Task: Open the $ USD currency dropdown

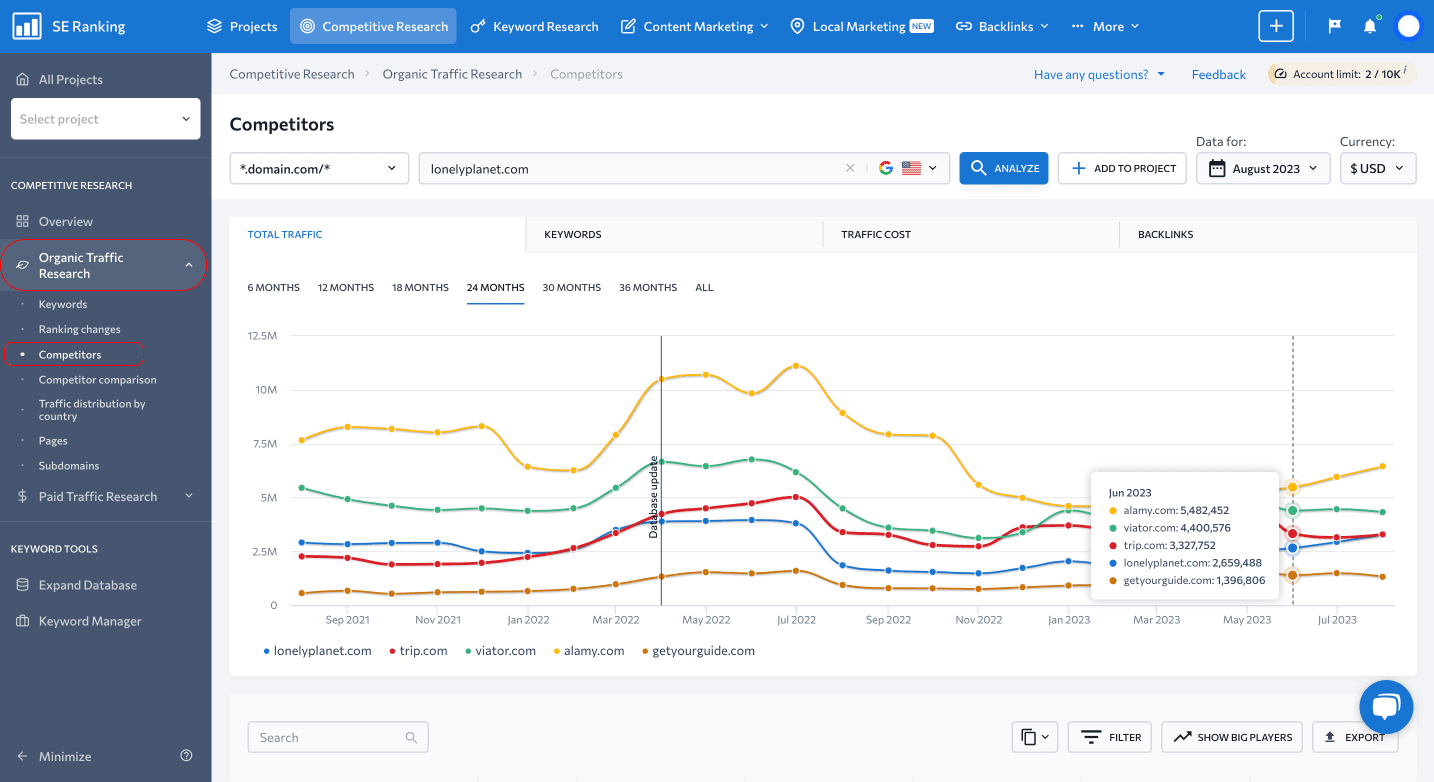Action: [1378, 168]
